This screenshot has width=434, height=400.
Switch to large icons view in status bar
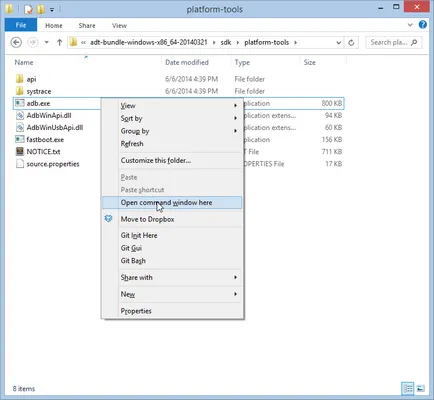pyautogui.click(x=421, y=388)
